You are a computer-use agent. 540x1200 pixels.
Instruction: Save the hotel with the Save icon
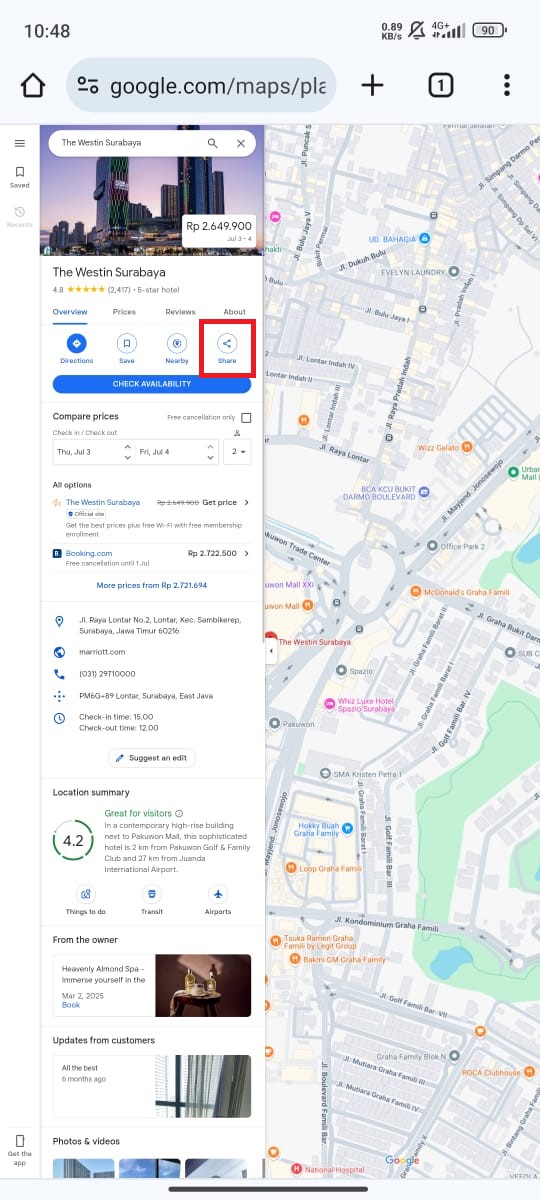pos(126,344)
